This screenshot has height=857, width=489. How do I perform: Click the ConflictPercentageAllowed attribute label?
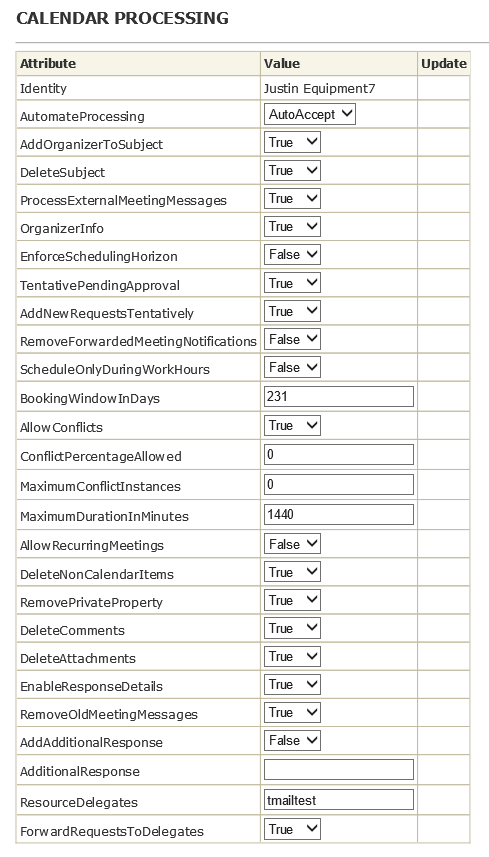[x=101, y=456]
